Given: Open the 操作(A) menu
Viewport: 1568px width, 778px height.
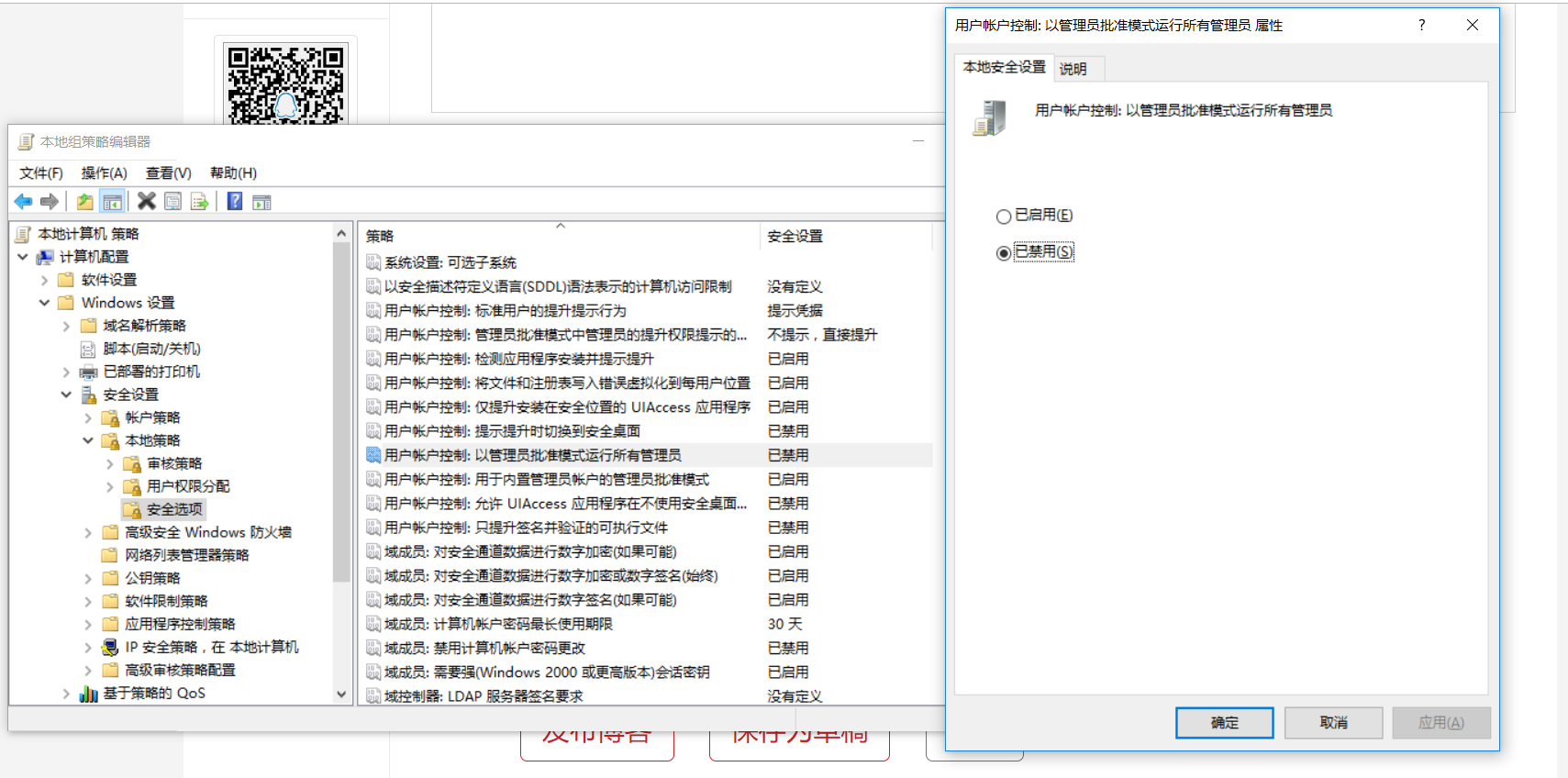Looking at the screenshot, I should tap(104, 173).
